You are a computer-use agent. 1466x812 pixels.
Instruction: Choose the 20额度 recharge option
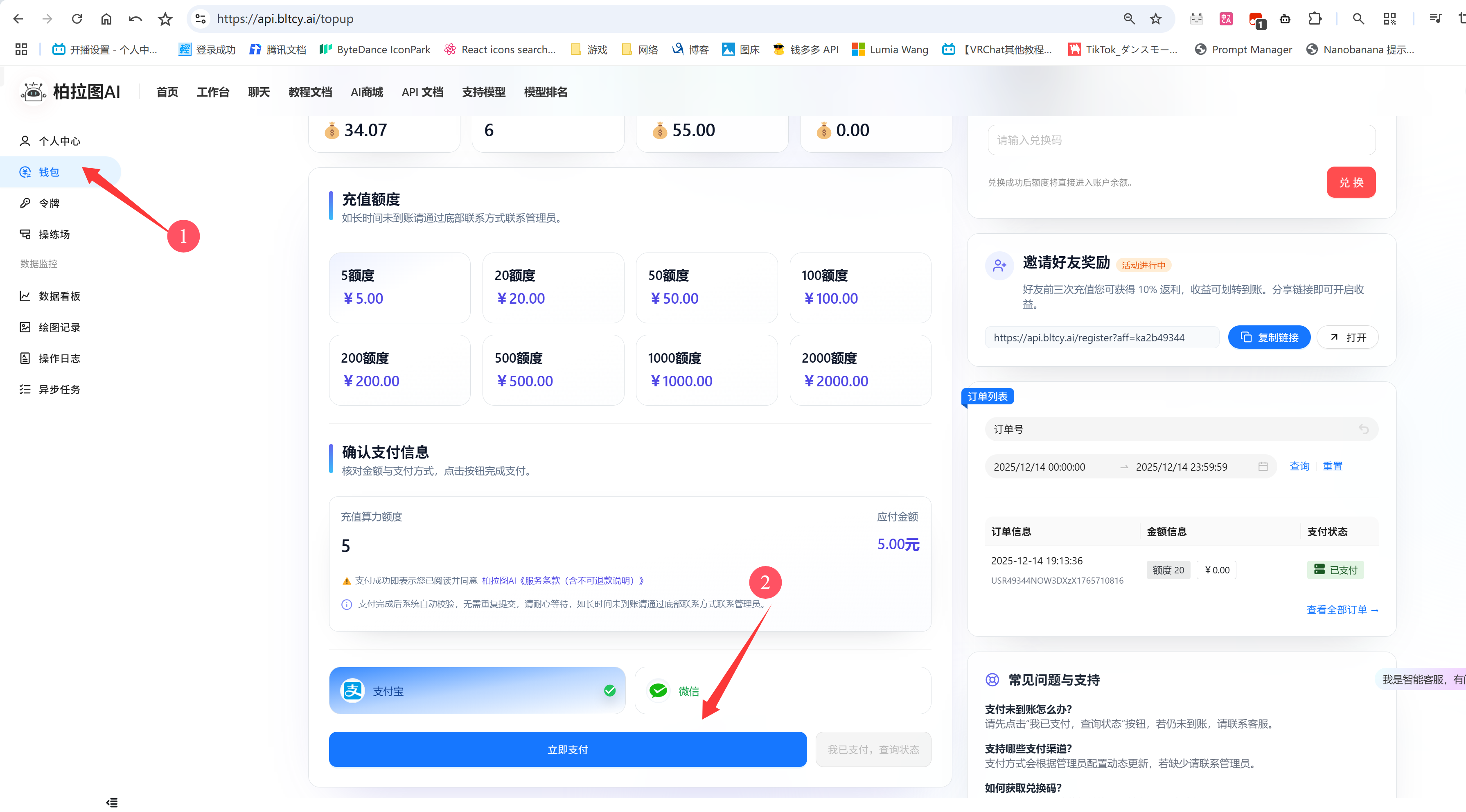point(553,288)
